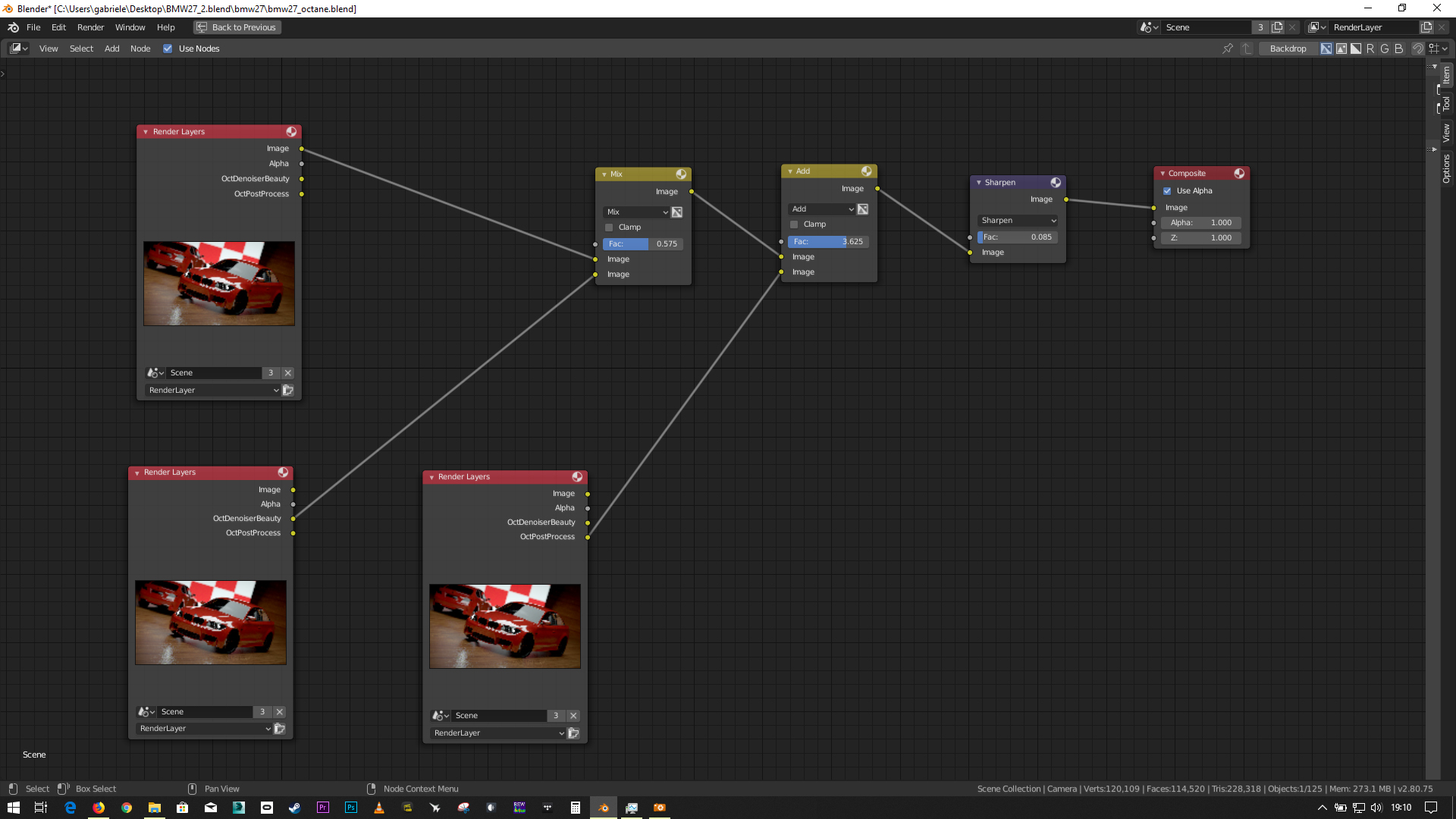
Task: Open the Node menu in editor header
Action: [140, 49]
